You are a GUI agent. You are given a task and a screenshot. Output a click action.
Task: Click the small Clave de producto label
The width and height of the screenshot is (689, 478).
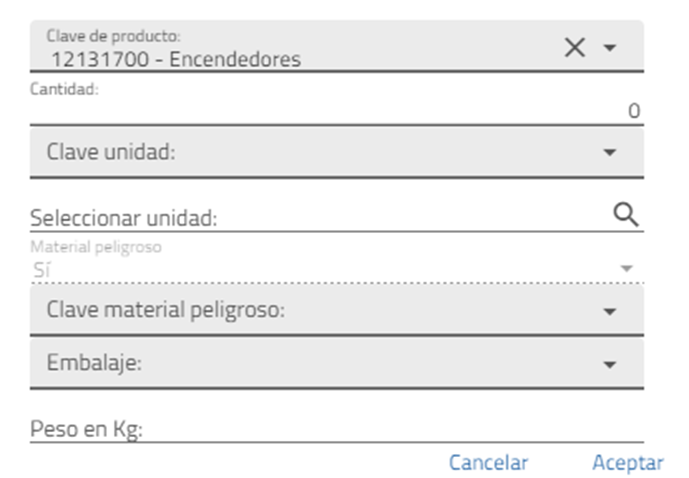tap(113, 36)
